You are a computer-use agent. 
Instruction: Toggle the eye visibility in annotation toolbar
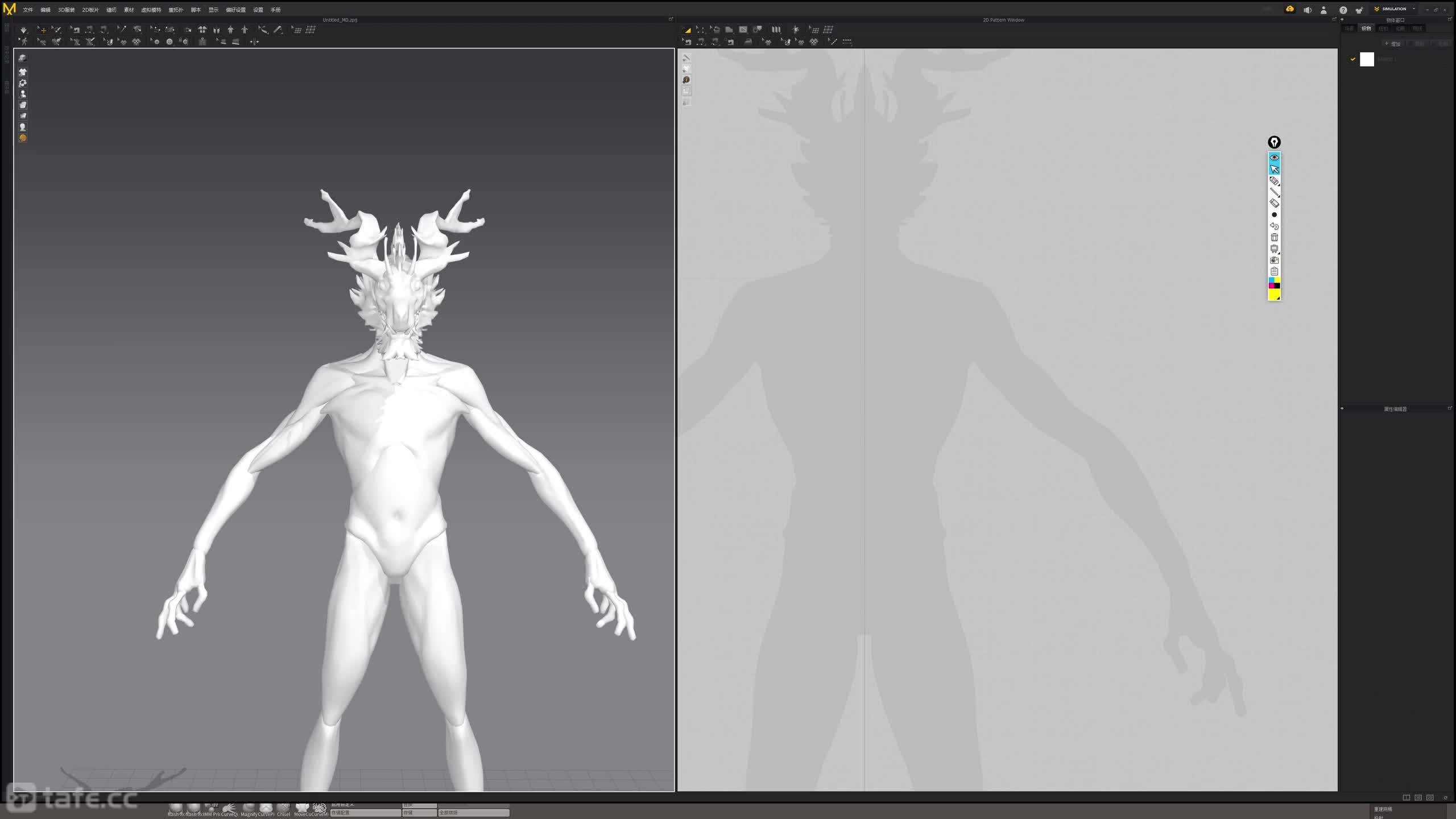[1274, 158]
